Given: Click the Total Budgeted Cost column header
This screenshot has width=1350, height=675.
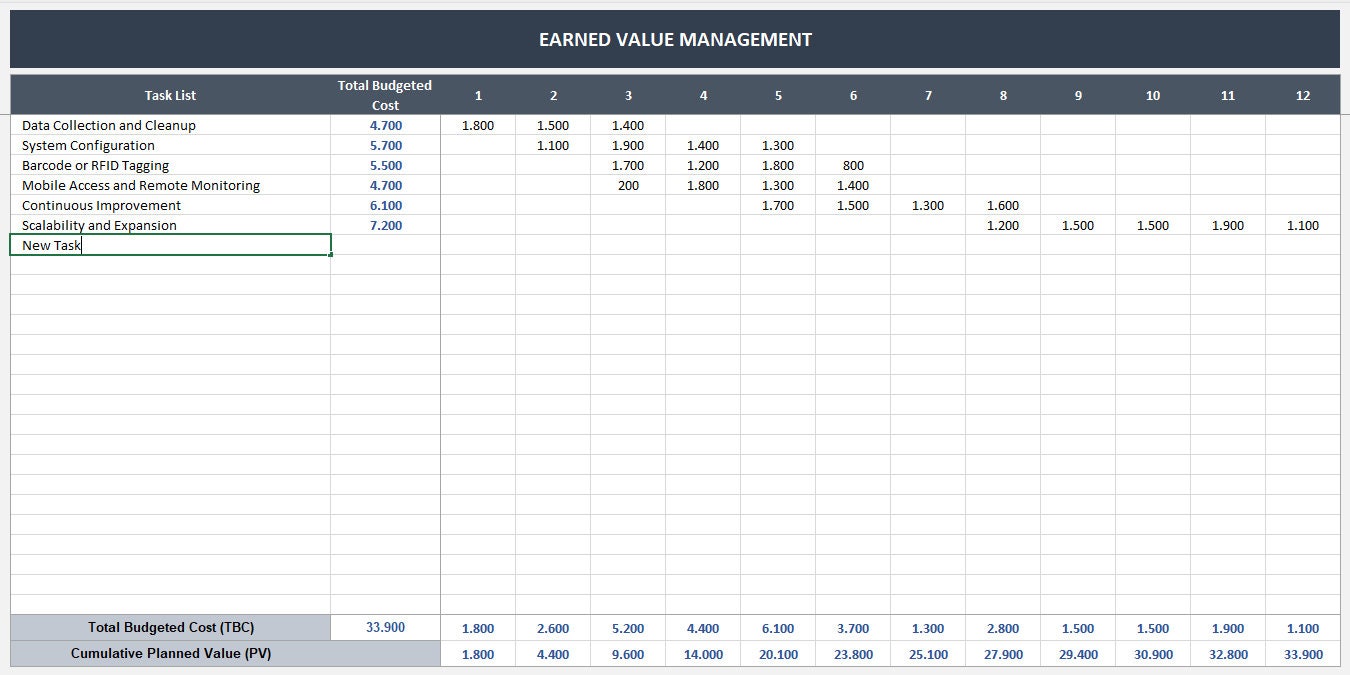Looking at the screenshot, I should point(385,95).
